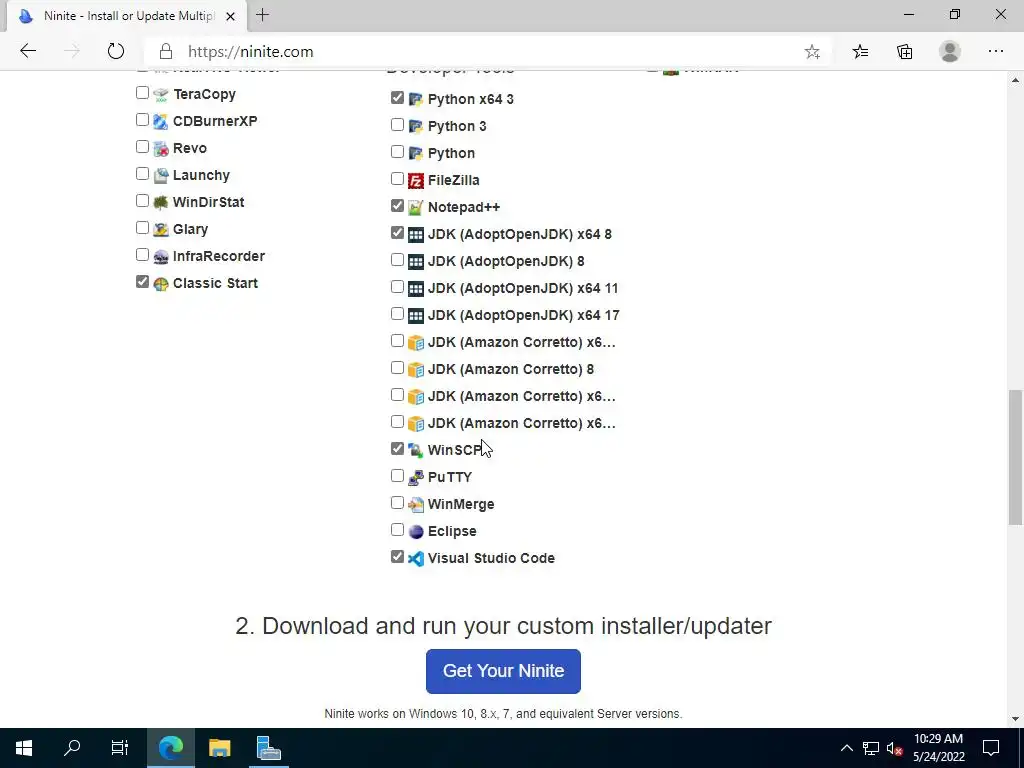Open File Explorer from taskbar

219,748
